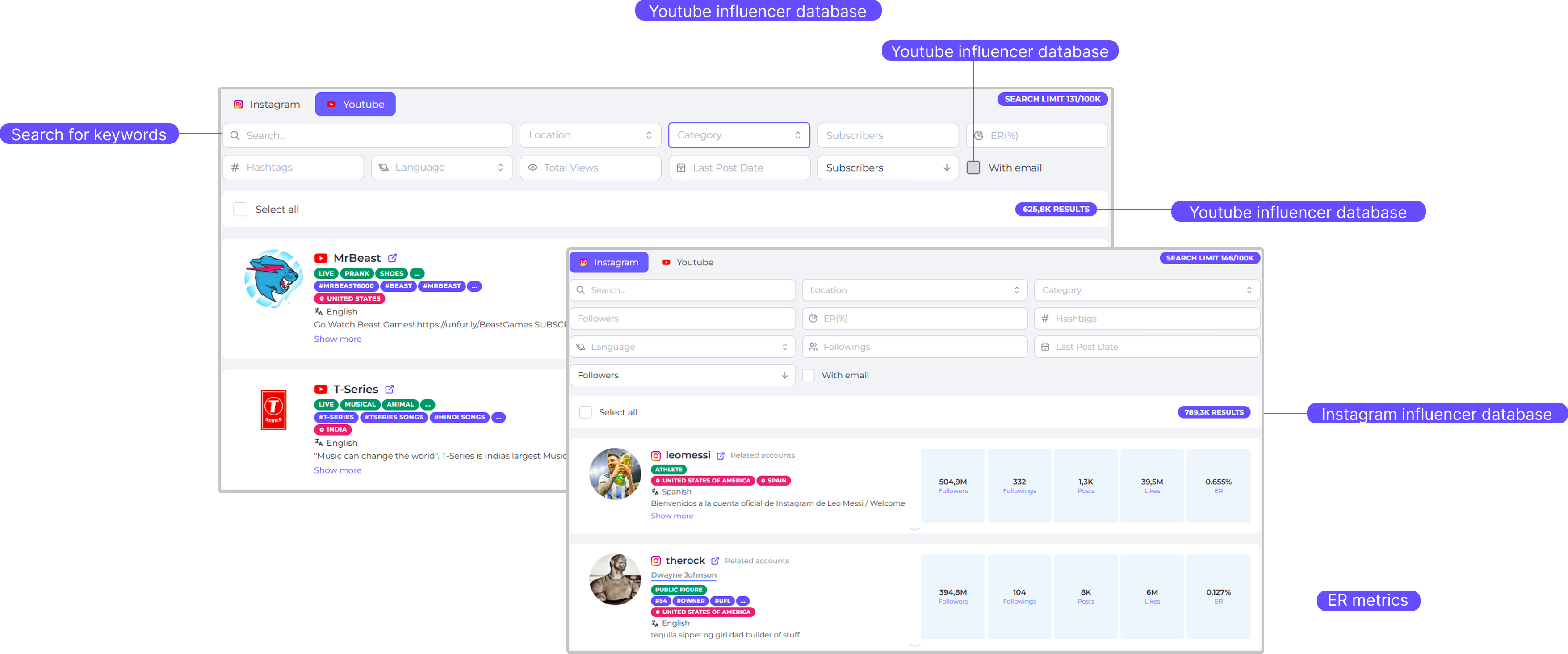
Task: Expand leomessi card details chevron
Action: (x=914, y=528)
